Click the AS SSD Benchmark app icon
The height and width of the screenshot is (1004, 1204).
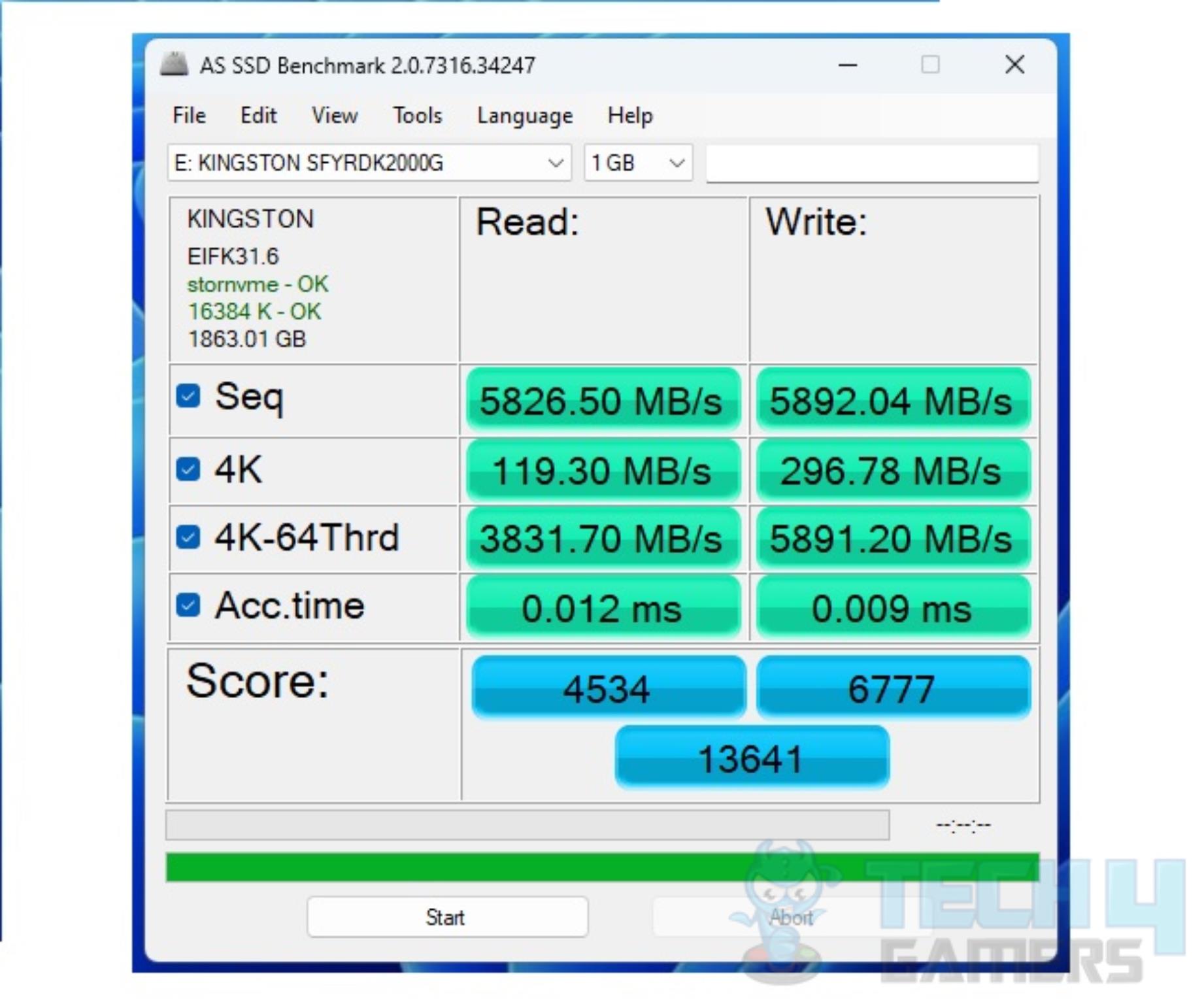(x=175, y=64)
